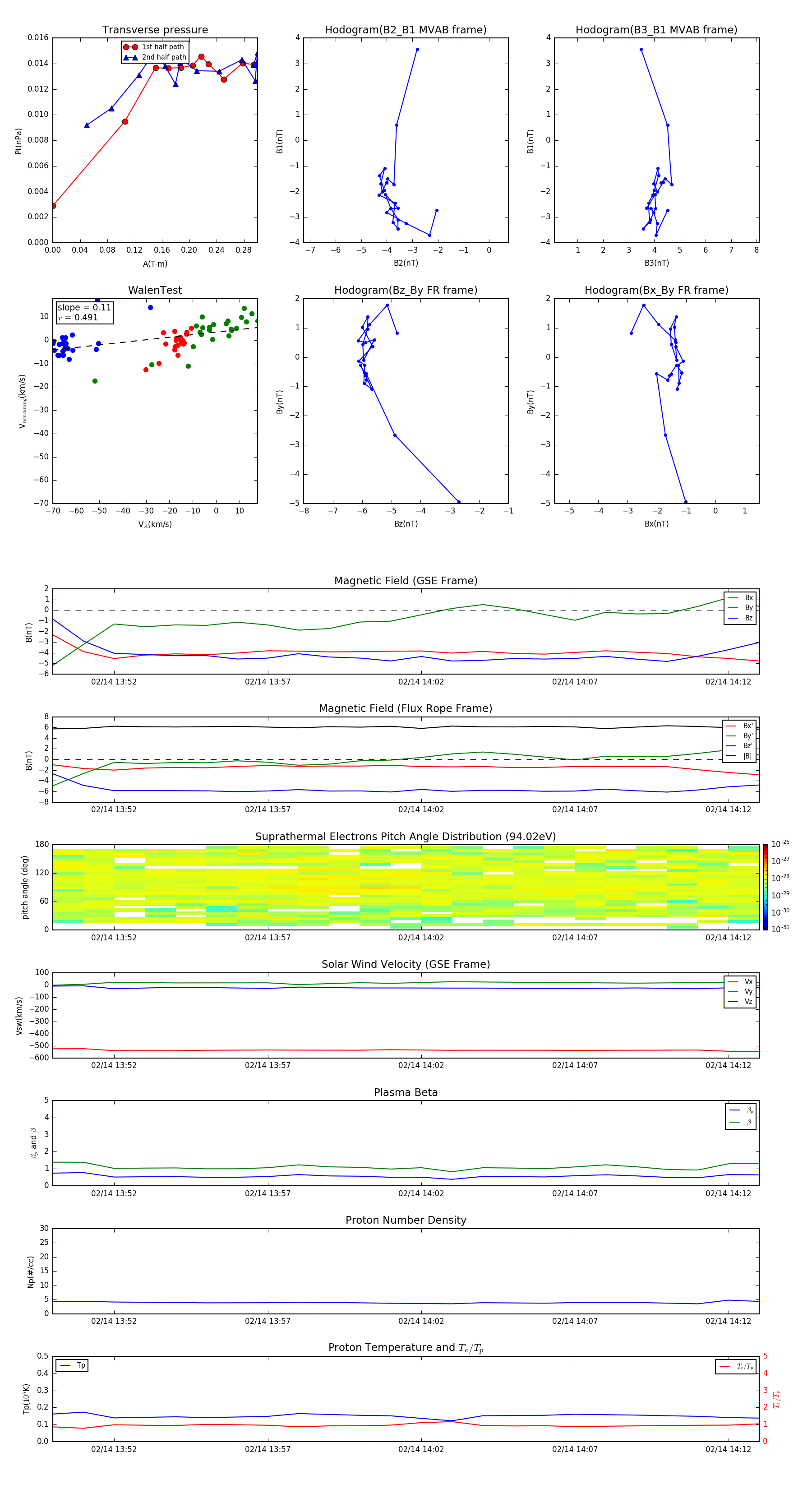This screenshot has height=1489, width=812.
Task: Click the WalenTest plot title
Action: click(x=155, y=290)
